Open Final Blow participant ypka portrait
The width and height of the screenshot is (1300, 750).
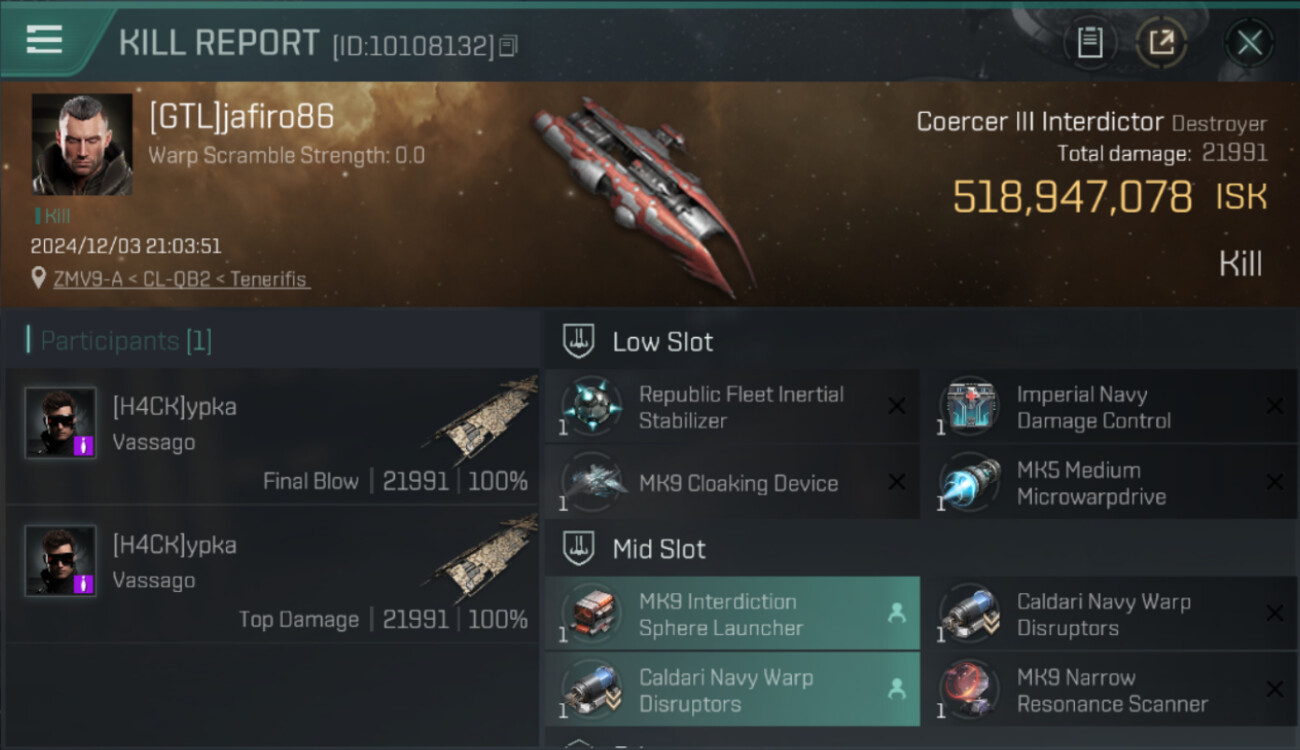(x=61, y=423)
